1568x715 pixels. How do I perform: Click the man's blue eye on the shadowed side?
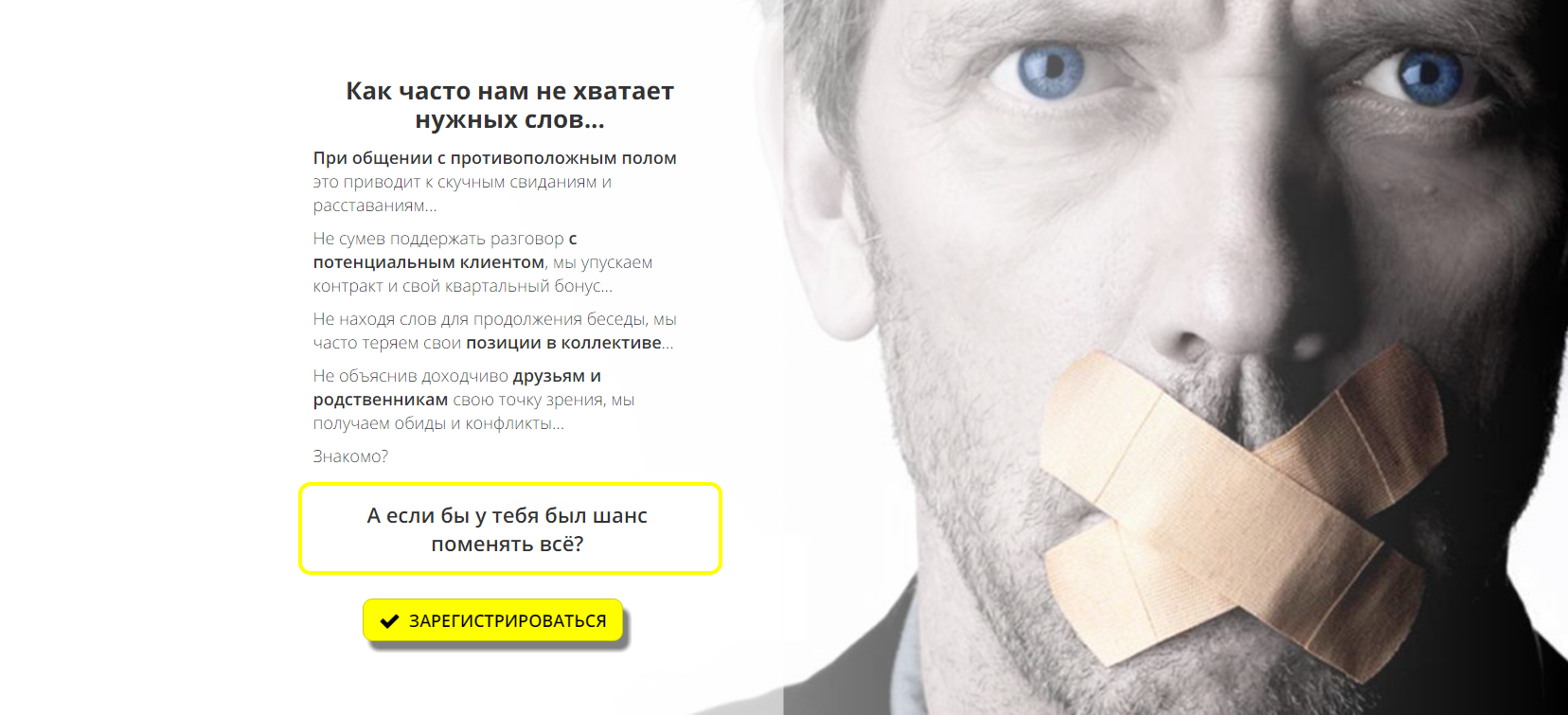tap(1428, 76)
